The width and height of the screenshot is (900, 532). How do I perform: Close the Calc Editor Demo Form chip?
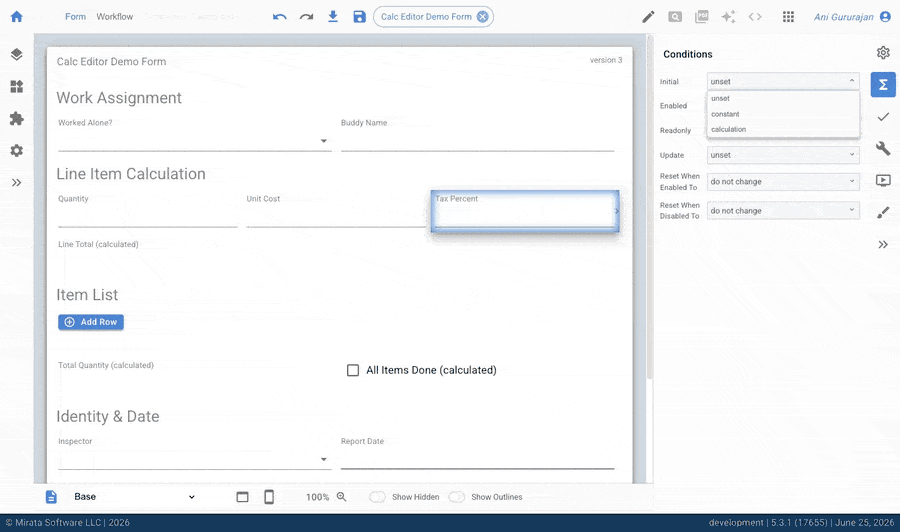[x=483, y=17]
